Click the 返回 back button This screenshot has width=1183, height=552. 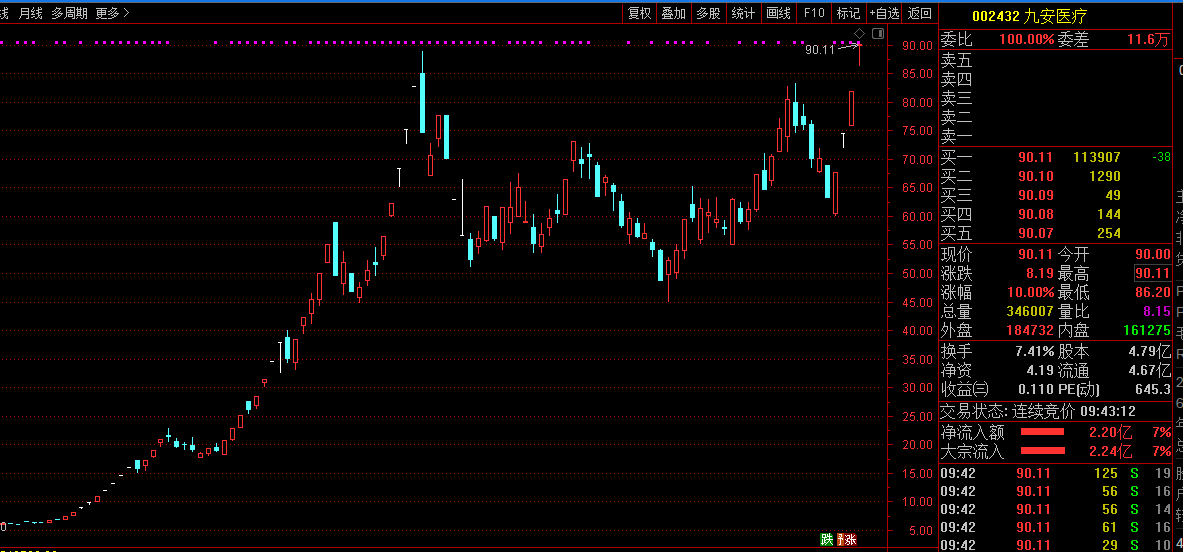pos(920,13)
